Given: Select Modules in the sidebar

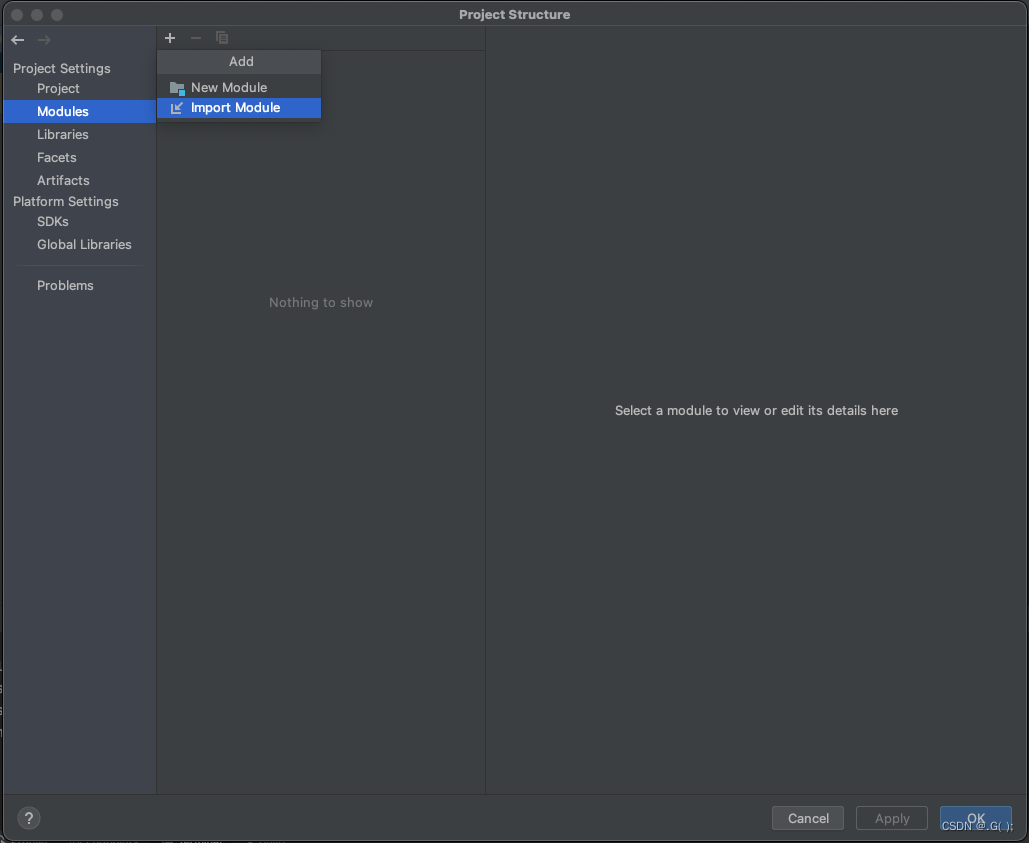Looking at the screenshot, I should tap(79, 112).
